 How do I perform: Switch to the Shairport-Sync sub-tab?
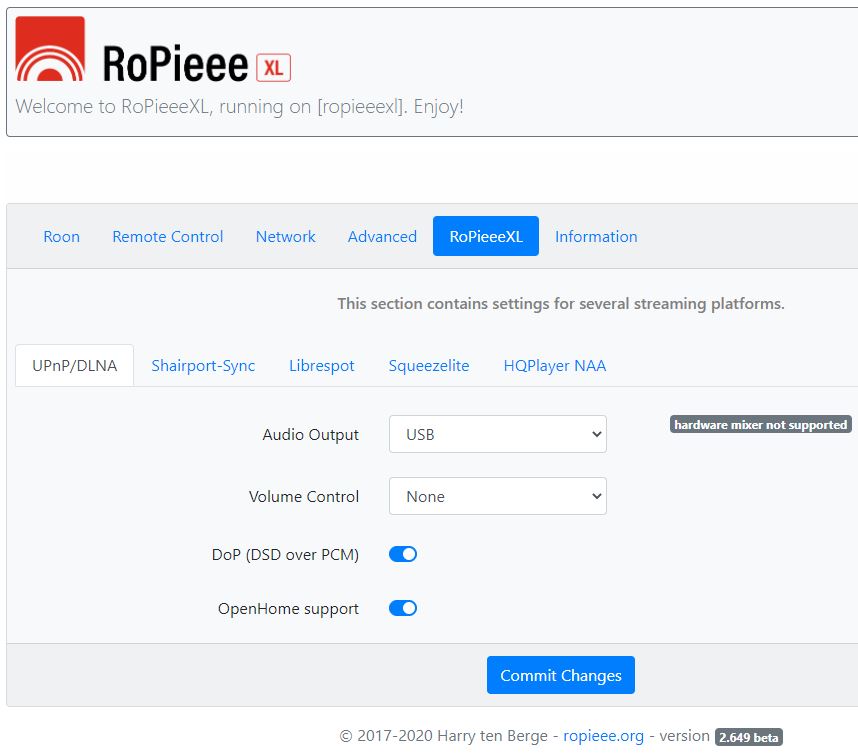tap(203, 365)
